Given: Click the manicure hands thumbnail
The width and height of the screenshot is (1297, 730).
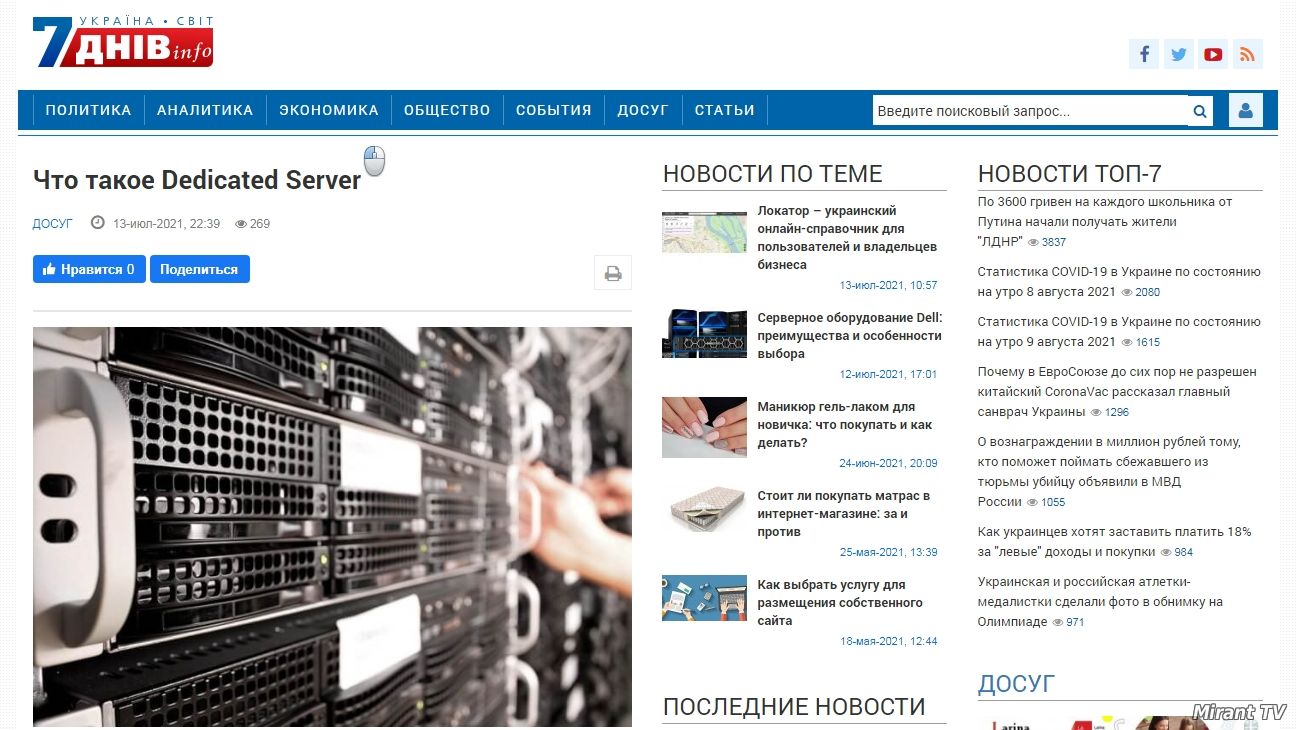Looking at the screenshot, I should pos(704,427).
